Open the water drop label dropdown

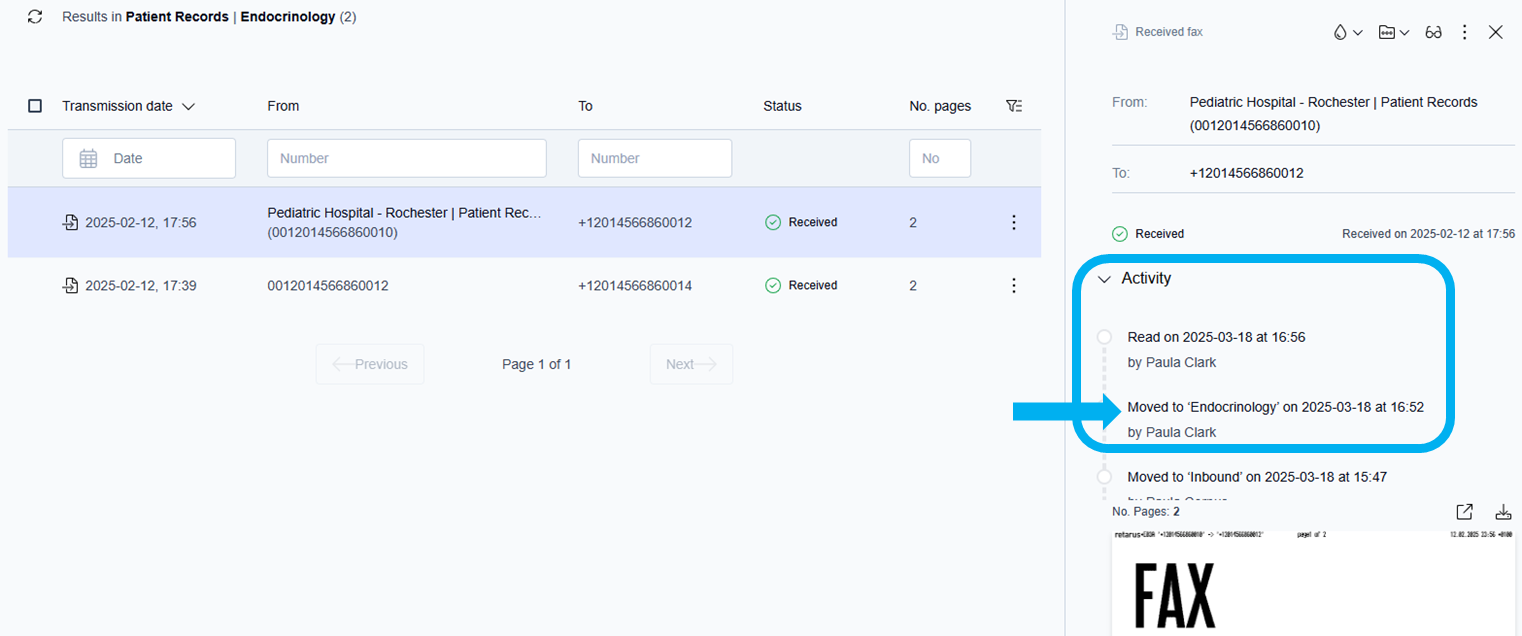click(x=1347, y=32)
